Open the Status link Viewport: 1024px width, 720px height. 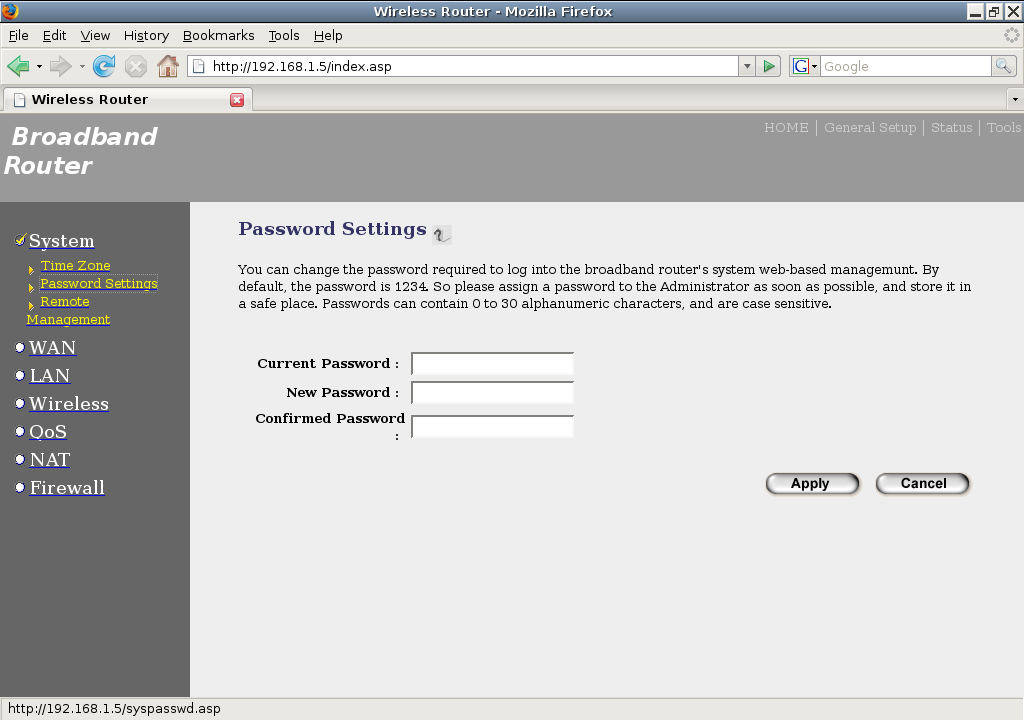click(x=952, y=127)
